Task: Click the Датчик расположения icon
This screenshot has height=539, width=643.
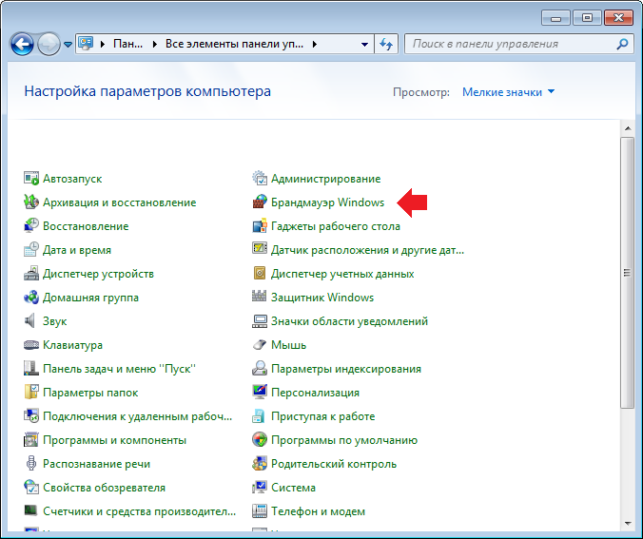Action: 259,249
